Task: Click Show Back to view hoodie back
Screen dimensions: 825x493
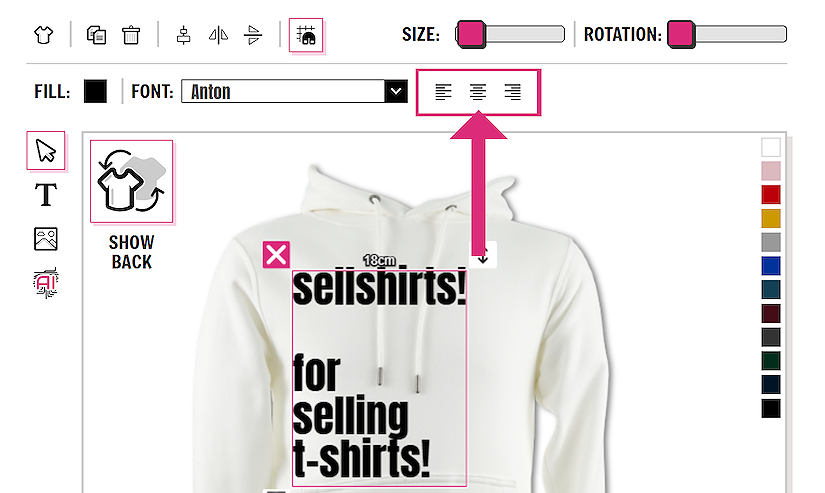Action: [132, 205]
